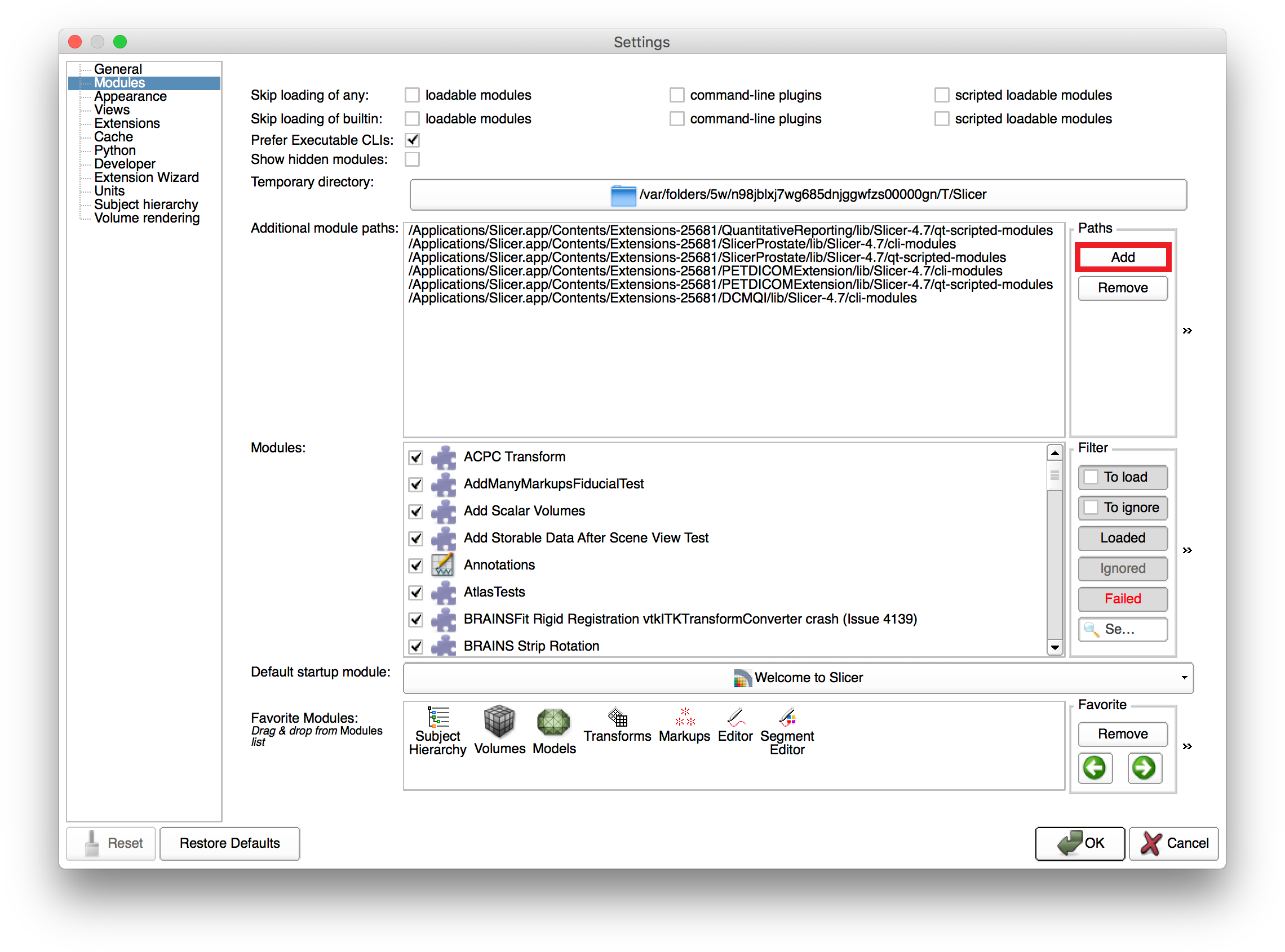
Task: Filter modules by Failed
Action: 1123,599
